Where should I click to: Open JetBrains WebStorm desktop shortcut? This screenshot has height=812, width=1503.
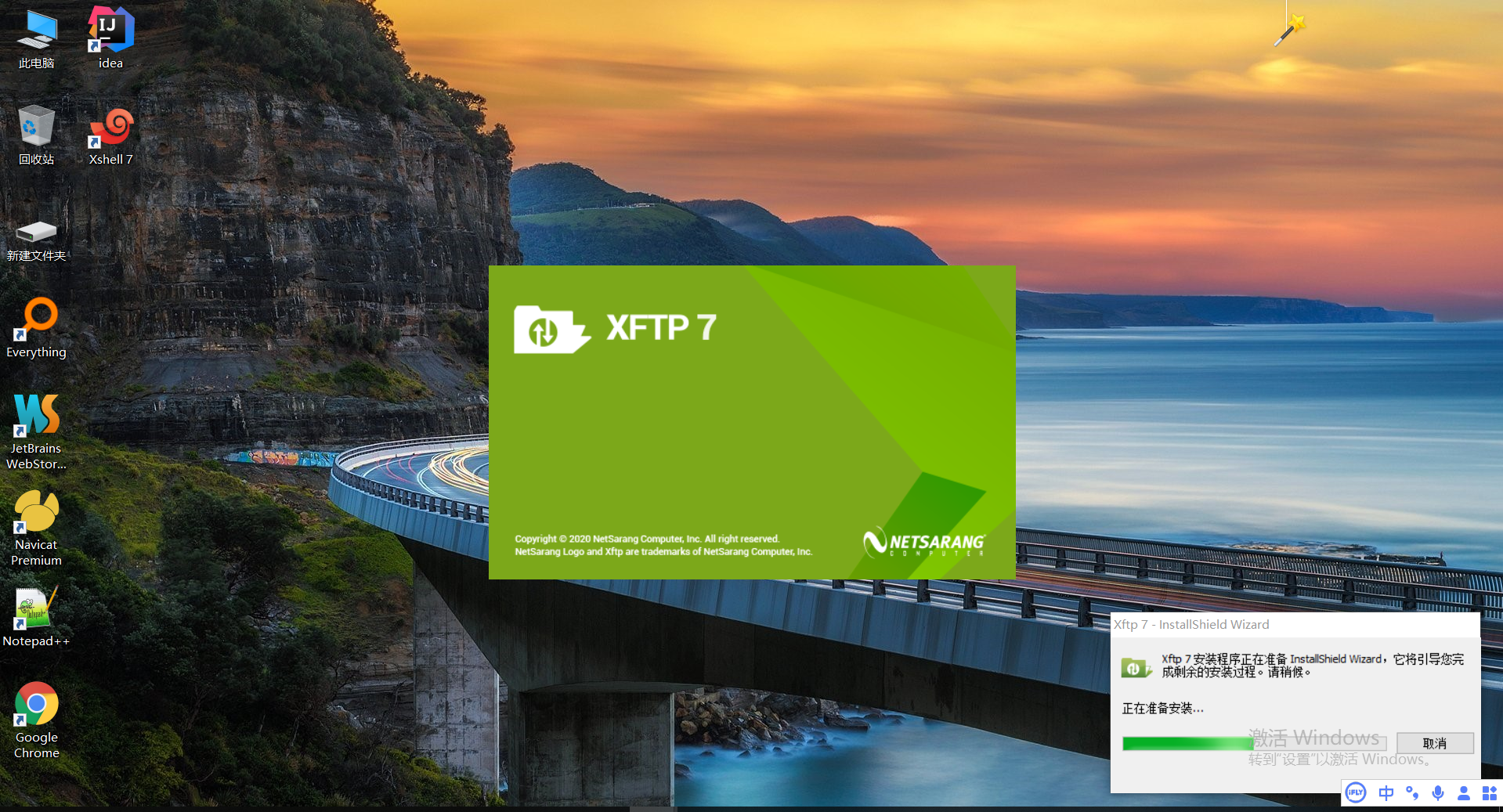[36, 431]
